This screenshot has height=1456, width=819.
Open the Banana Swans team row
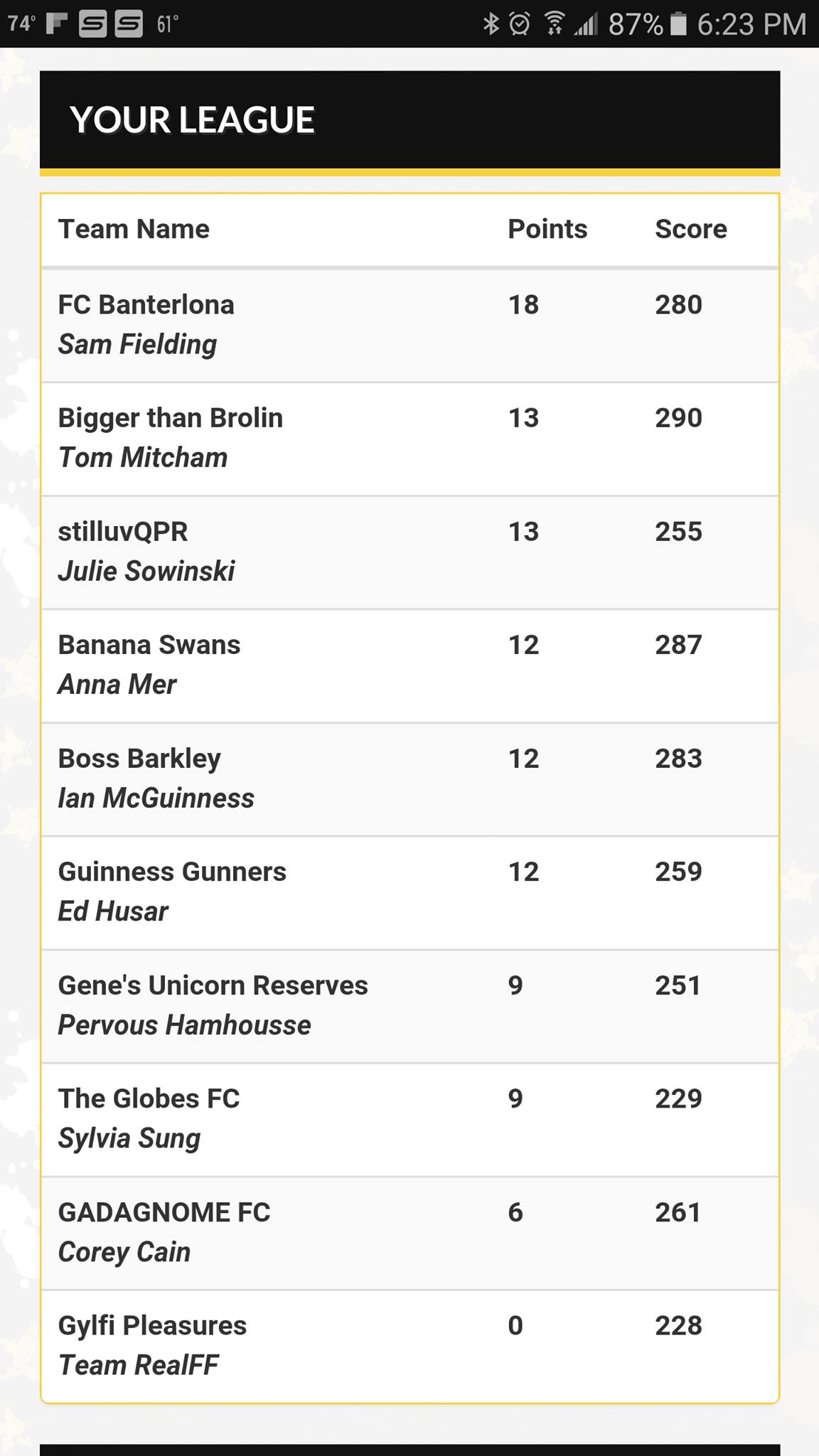point(410,666)
